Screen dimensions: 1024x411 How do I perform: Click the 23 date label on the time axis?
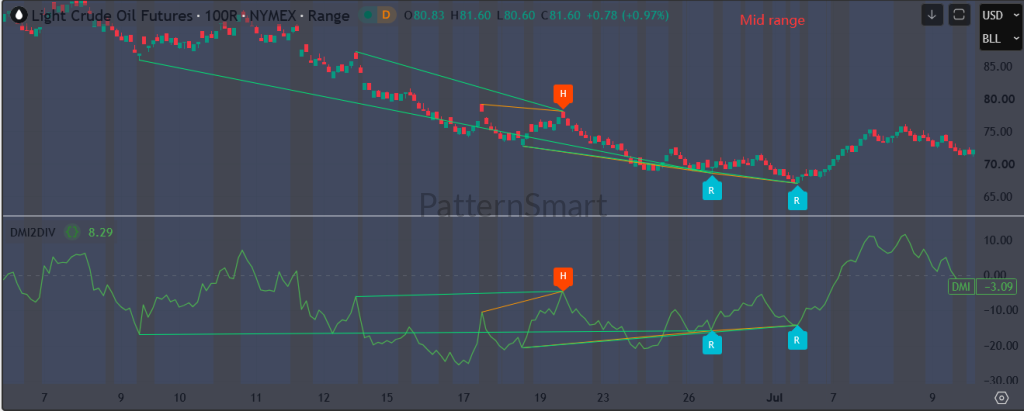click(603, 397)
